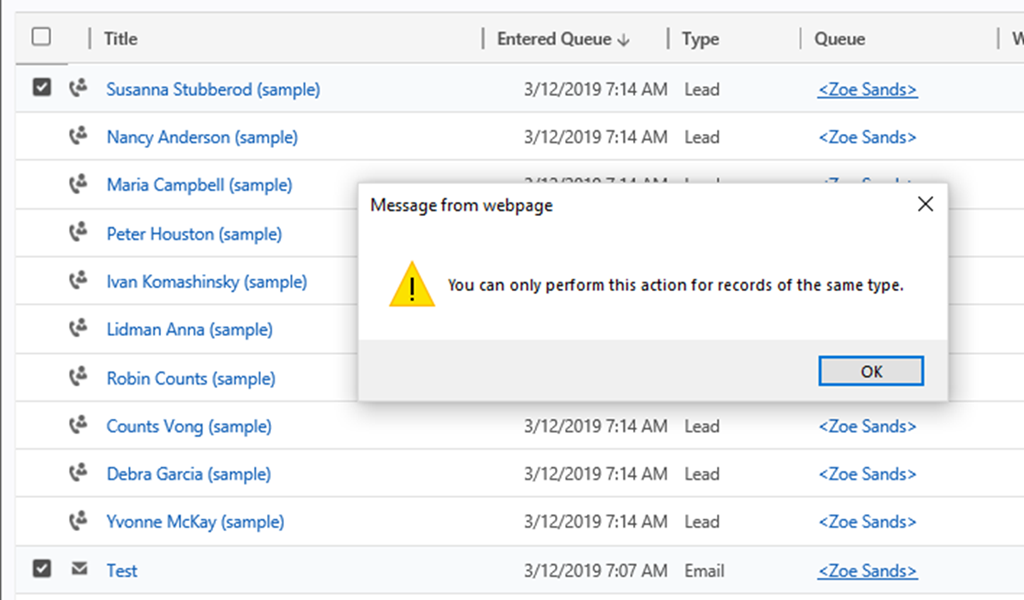
Task: Click the lead icon next to Nancy Anderson
Action: pyautogui.click(x=77, y=137)
